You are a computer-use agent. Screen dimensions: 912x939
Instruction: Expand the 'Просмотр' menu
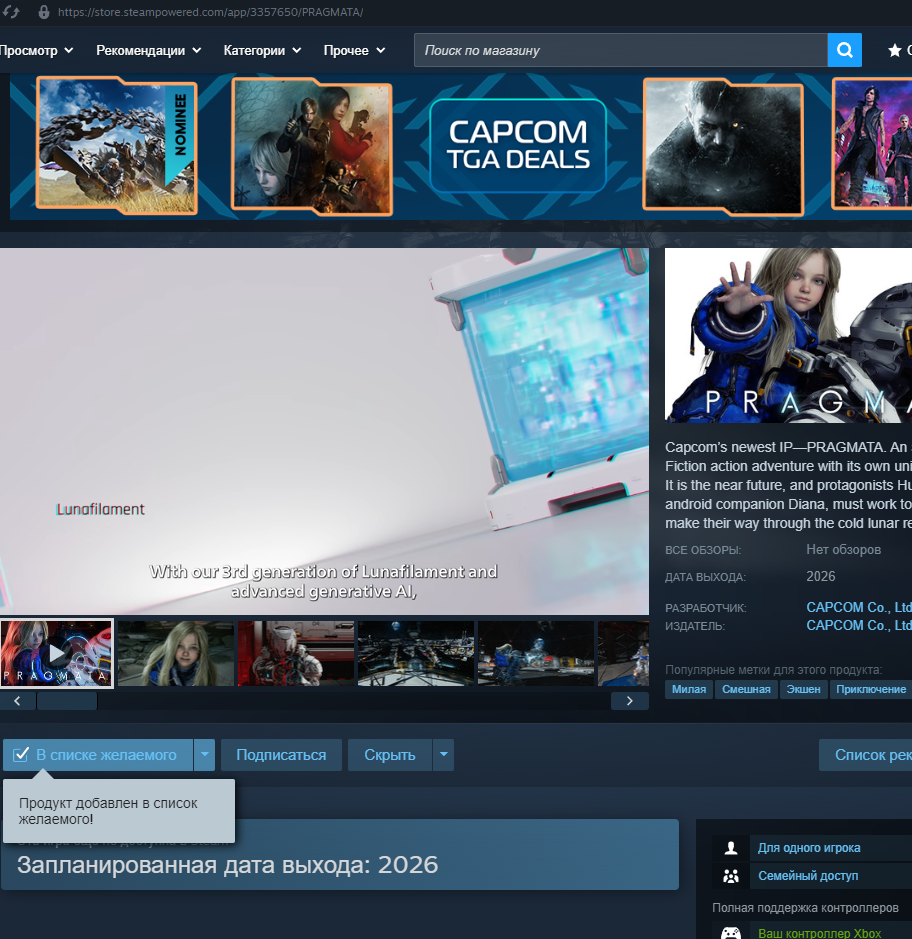[36, 50]
